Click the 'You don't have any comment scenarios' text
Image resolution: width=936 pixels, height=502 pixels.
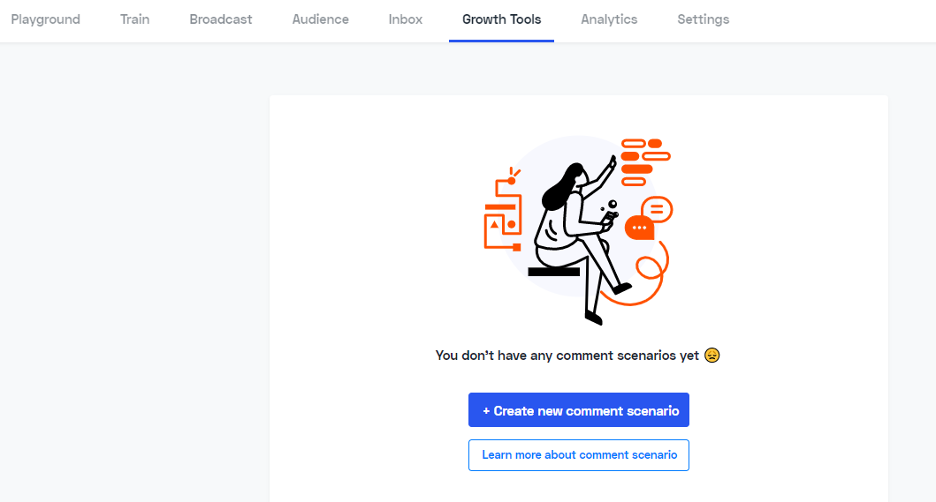(x=567, y=355)
